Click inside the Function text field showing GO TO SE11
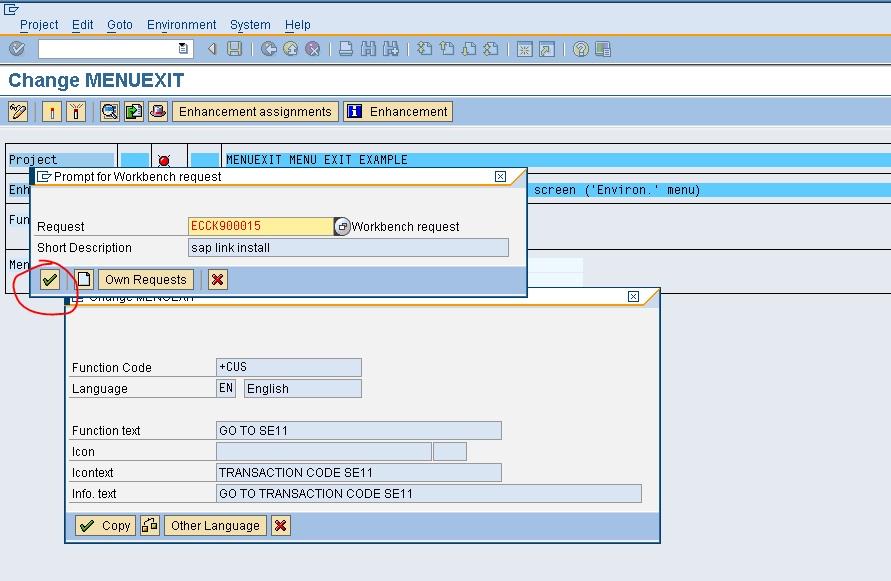 pos(358,430)
